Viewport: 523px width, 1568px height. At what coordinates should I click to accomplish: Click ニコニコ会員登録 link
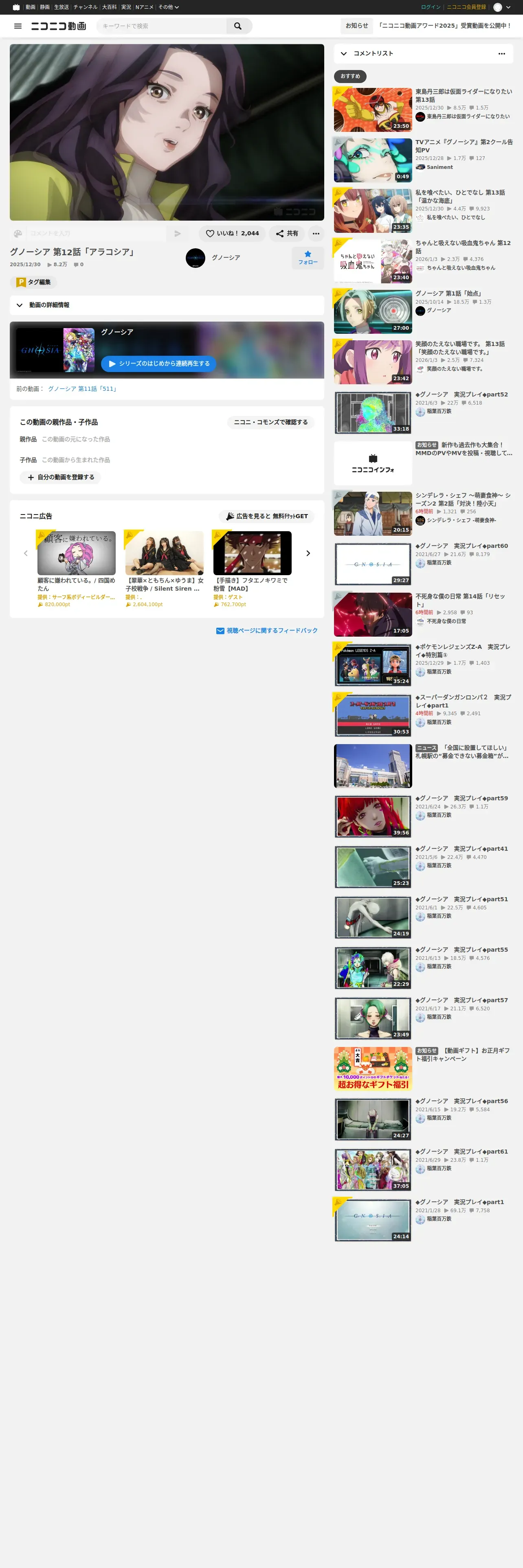pos(466,7)
